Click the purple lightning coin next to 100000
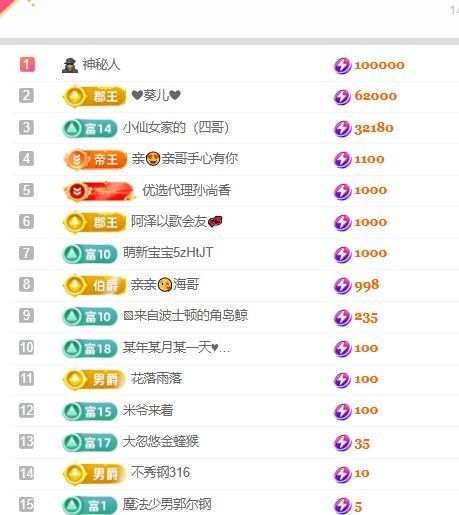The image size is (459, 515). click(342, 65)
